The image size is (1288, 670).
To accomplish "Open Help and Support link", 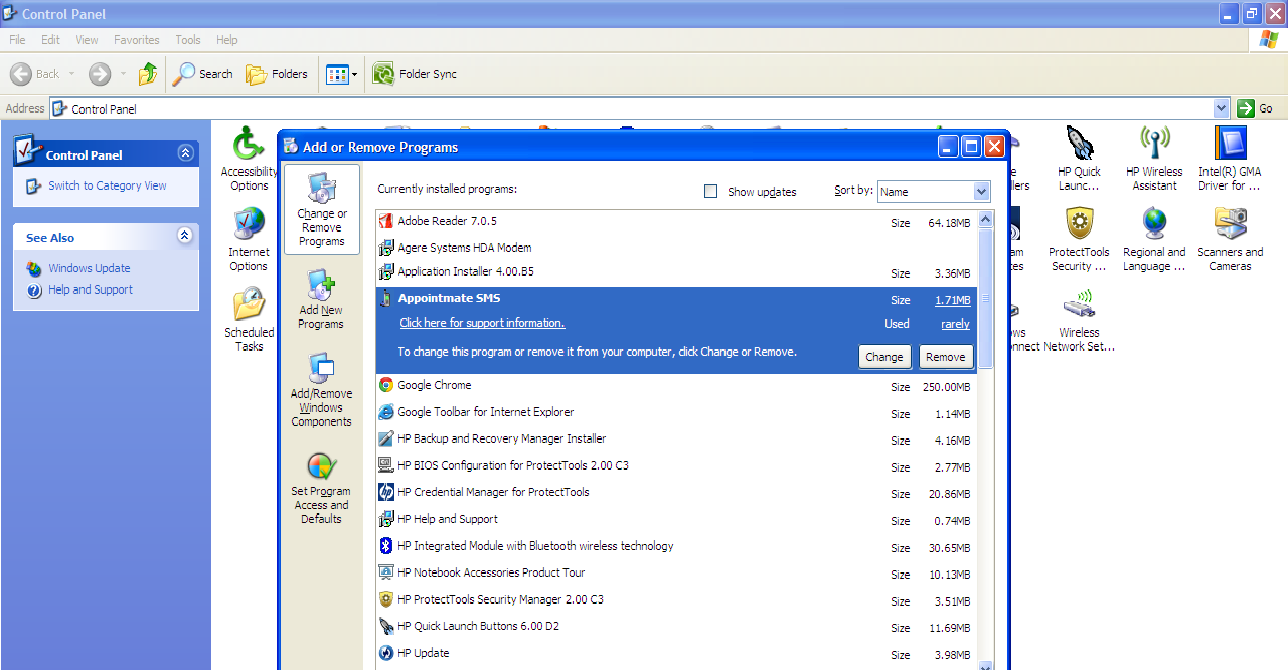I will tap(90, 290).
